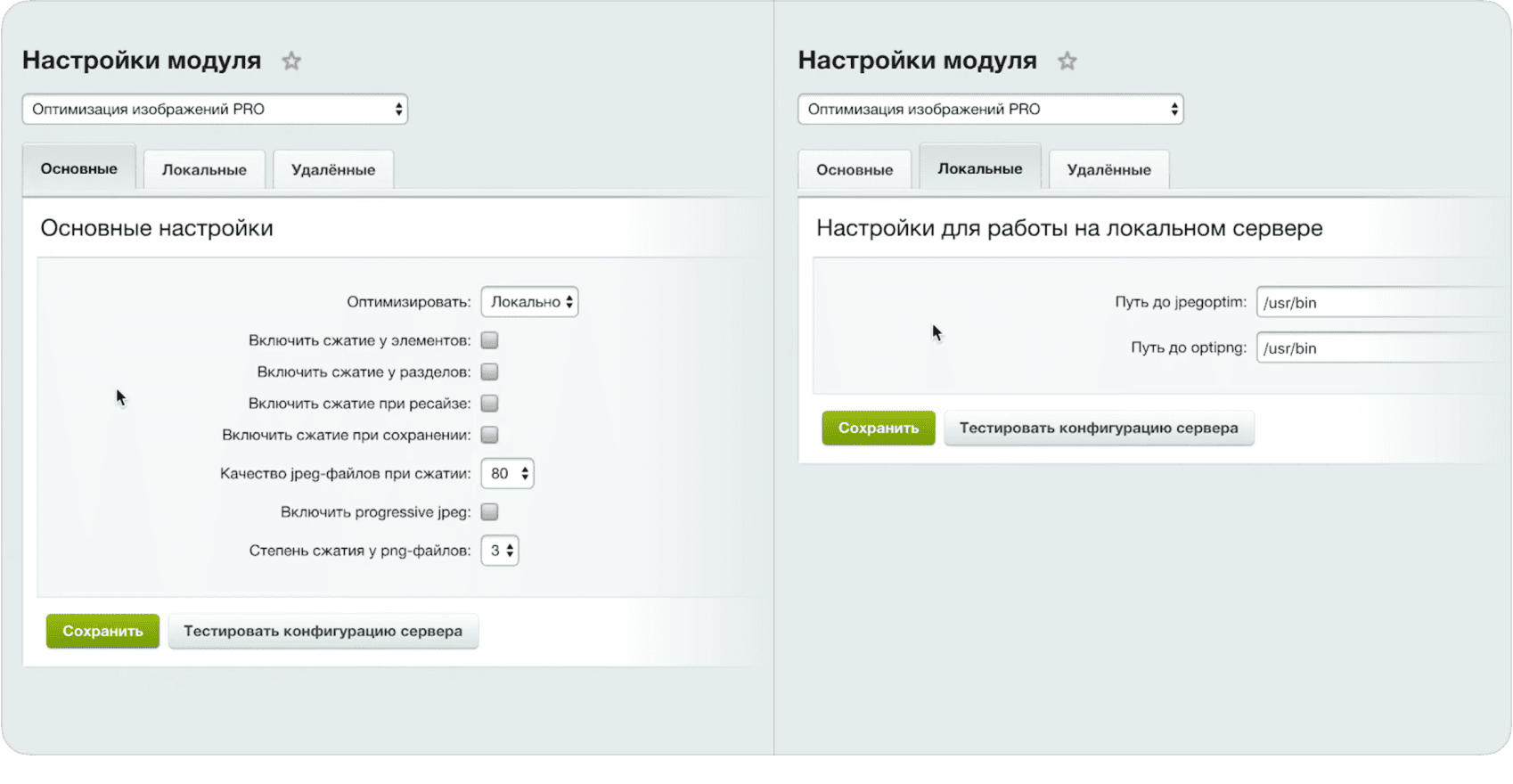
Task: Click heading Настройки для работы на локальном сервере
Action: coord(1069,228)
